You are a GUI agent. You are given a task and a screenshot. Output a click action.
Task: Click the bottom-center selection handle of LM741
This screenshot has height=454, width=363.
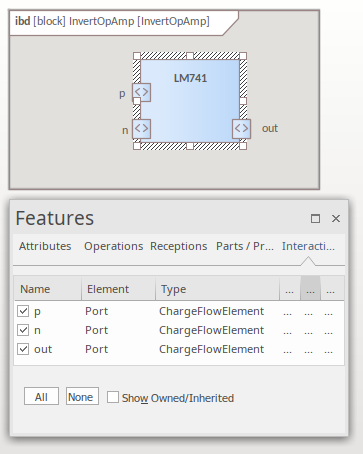coord(190,146)
